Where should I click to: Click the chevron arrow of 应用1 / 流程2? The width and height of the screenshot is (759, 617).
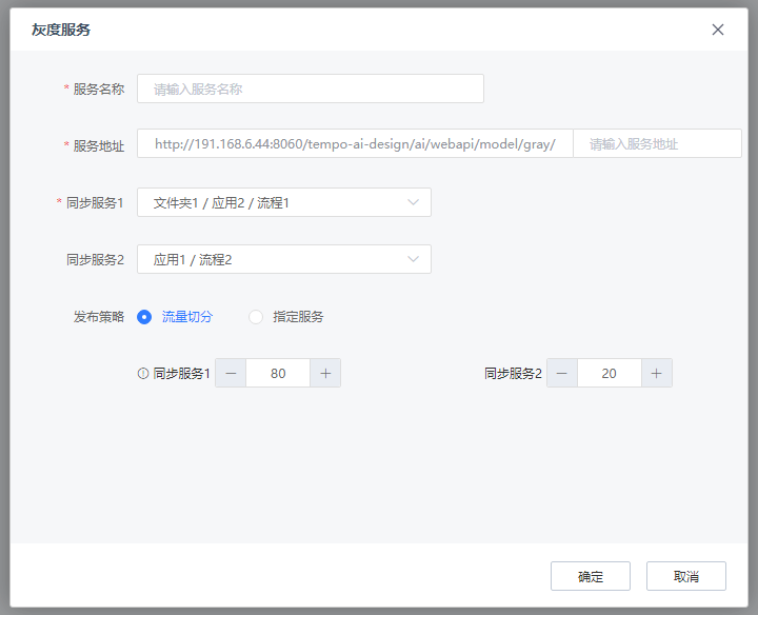click(414, 260)
